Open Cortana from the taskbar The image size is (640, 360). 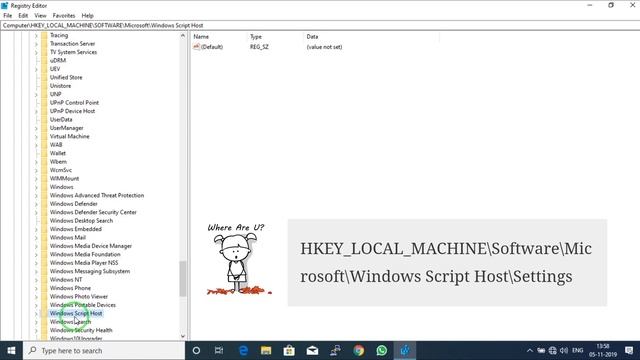coord(196,351)
